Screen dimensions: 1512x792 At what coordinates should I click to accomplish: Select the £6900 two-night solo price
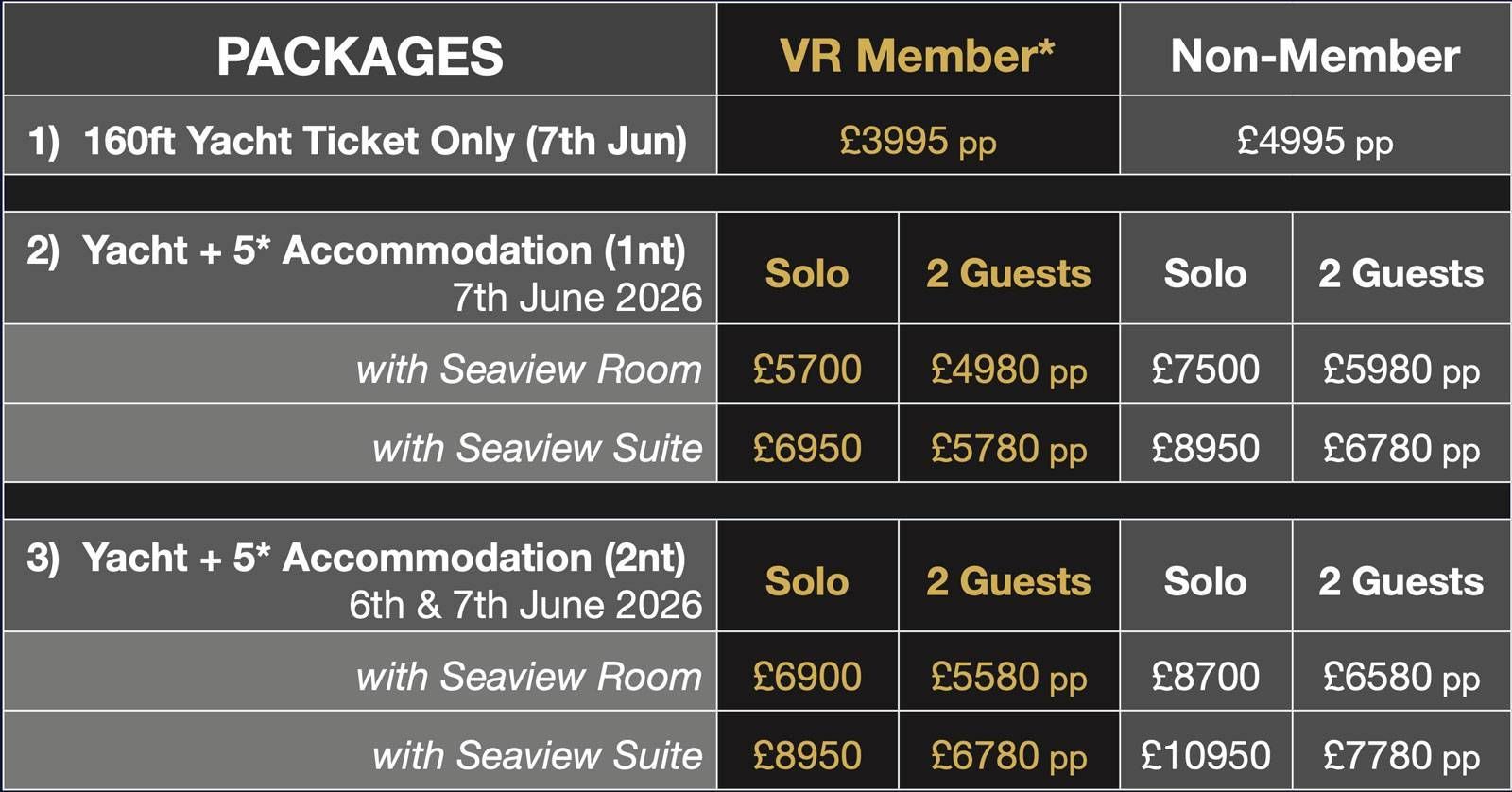807,677
